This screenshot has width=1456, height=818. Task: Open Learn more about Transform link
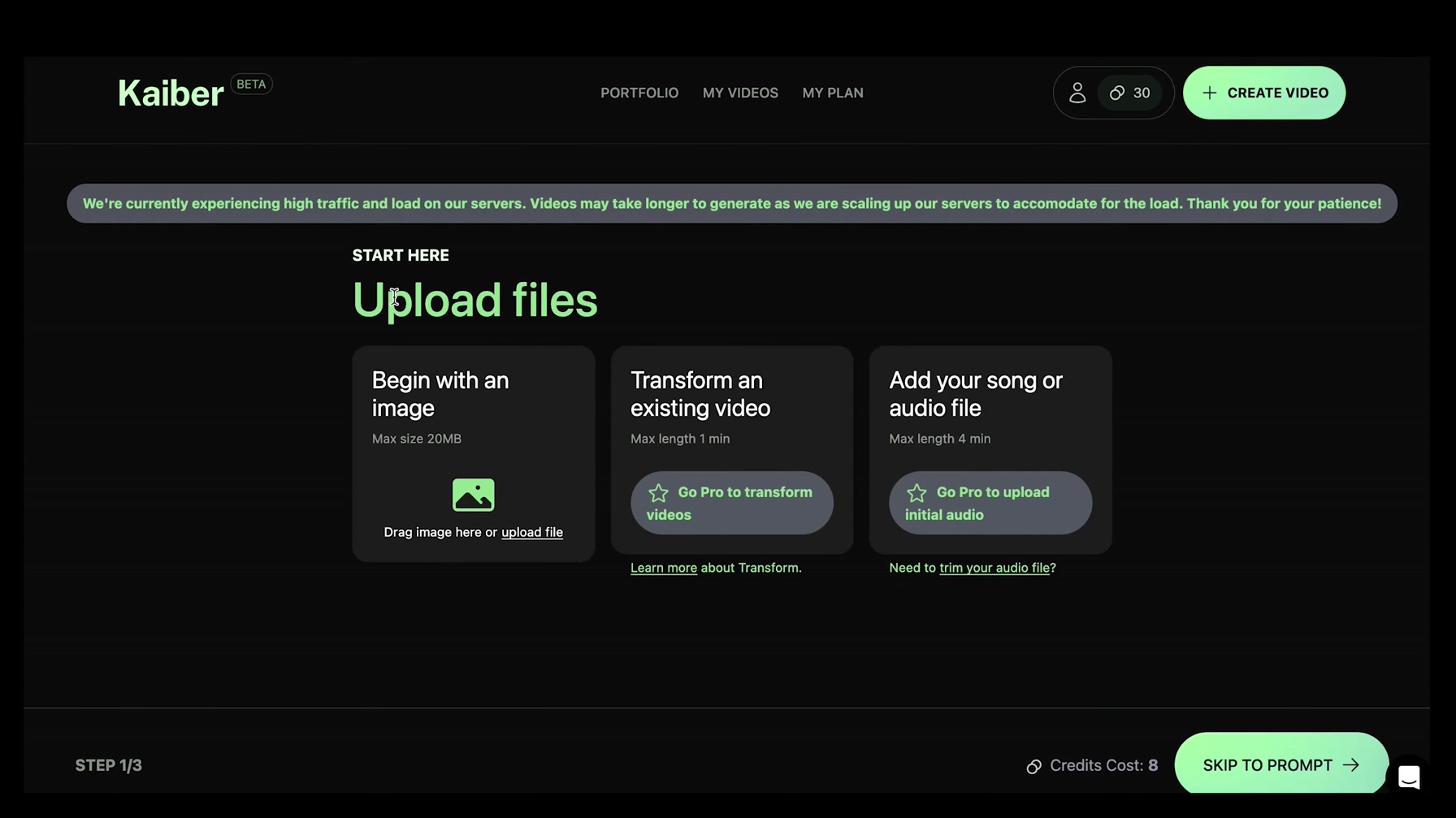(664, 568)
